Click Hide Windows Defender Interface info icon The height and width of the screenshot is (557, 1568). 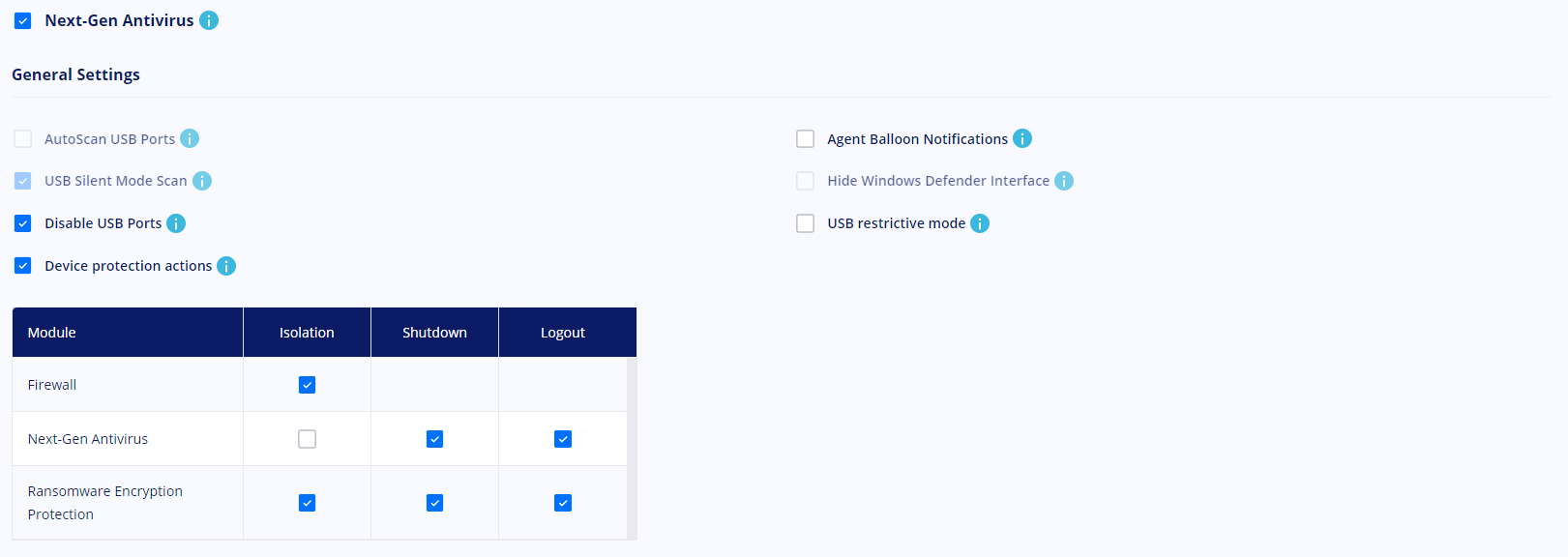click(1064, 181)
